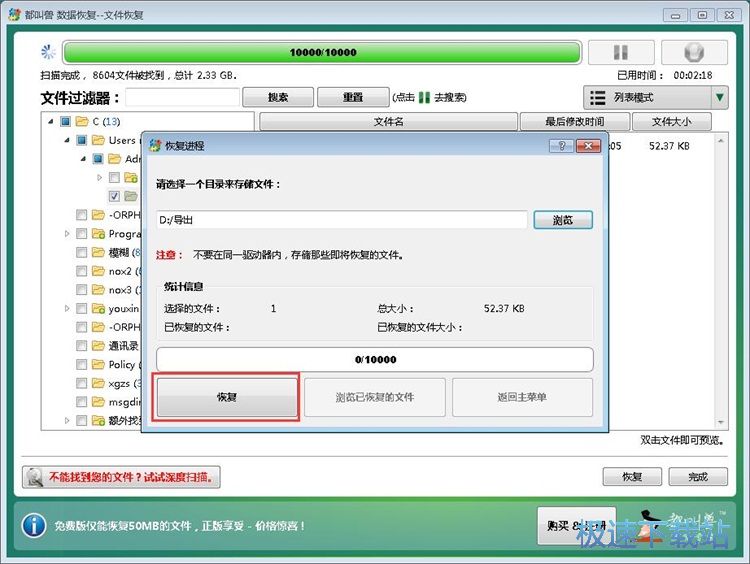Click the Buy (购买) button
750x564 pixels.
[x=576, y=526]
